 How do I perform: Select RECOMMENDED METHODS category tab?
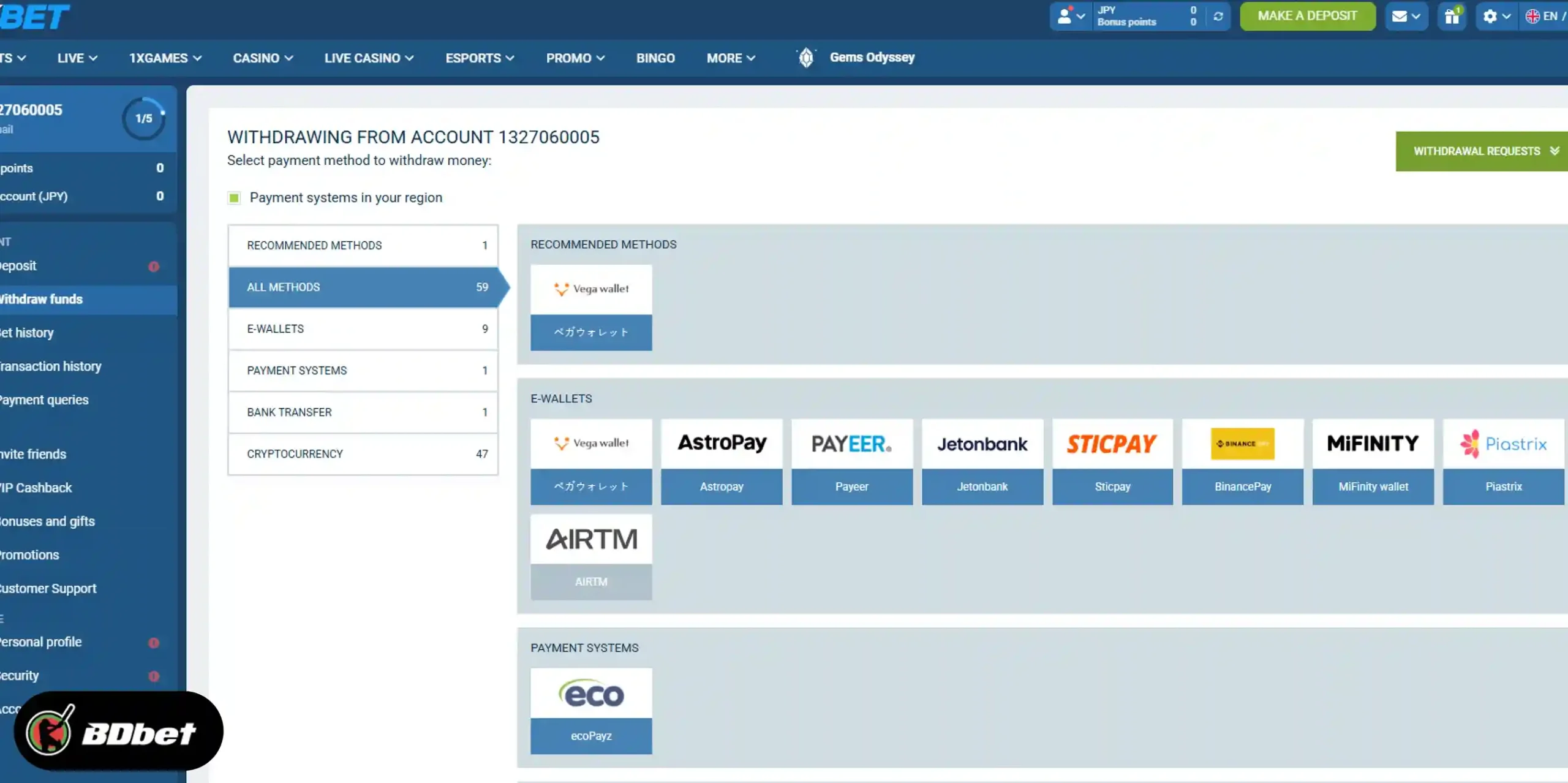pos(363,246)
